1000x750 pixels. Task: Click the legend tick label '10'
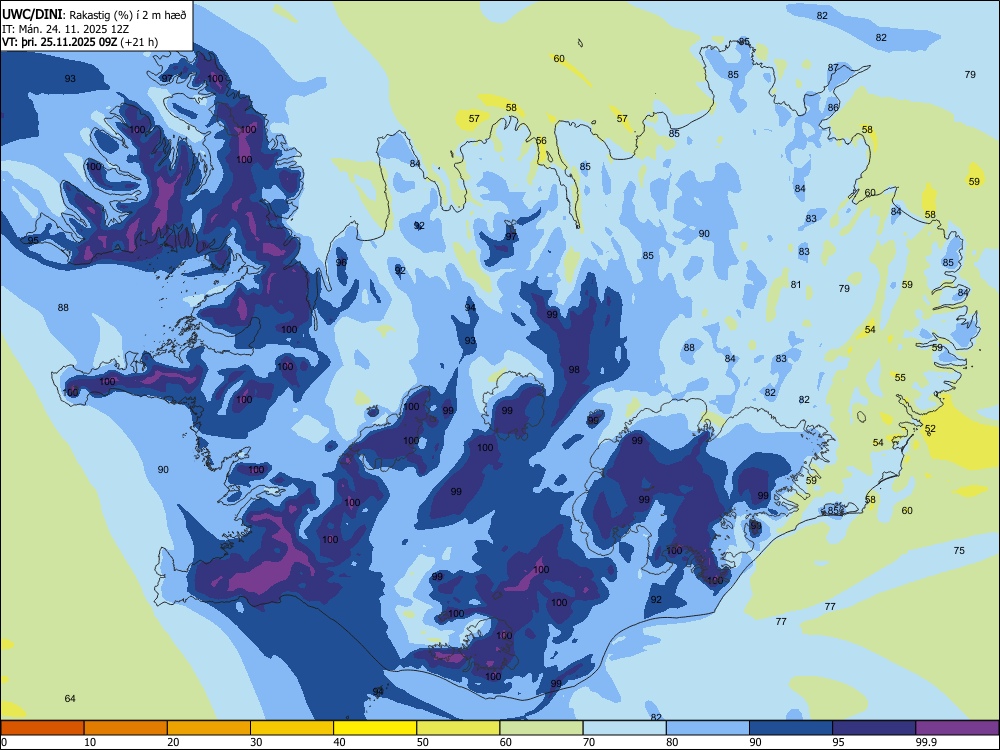[90, 742]
